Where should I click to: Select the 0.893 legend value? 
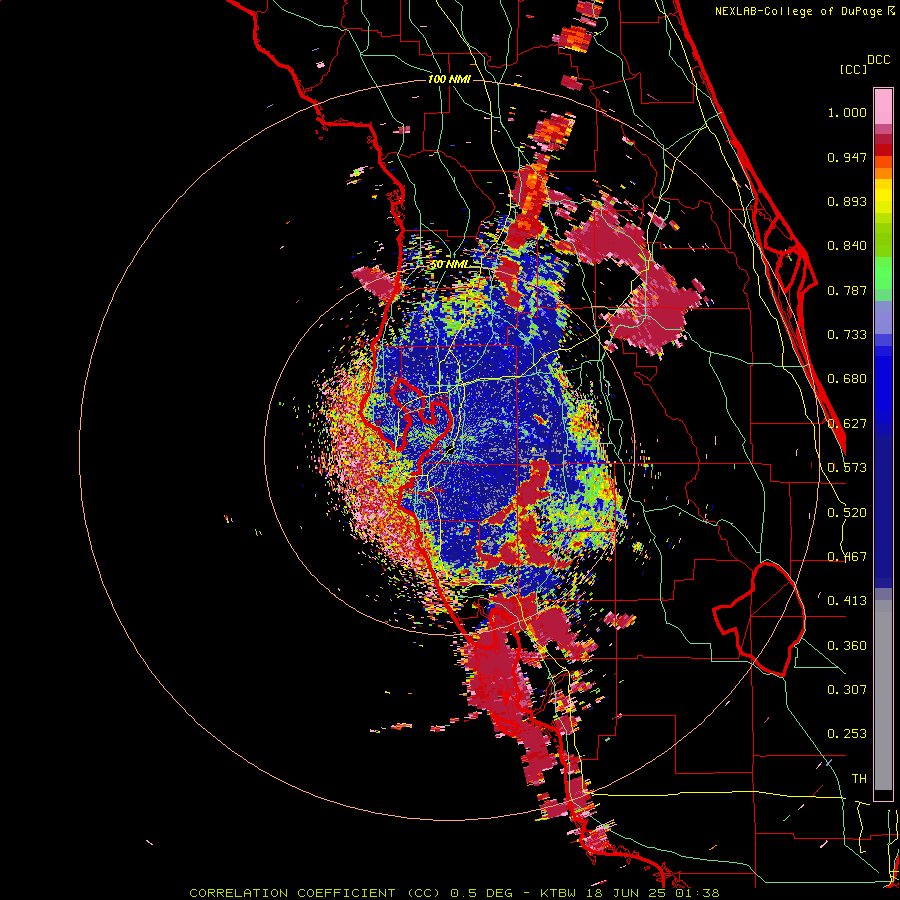(847, 201)
